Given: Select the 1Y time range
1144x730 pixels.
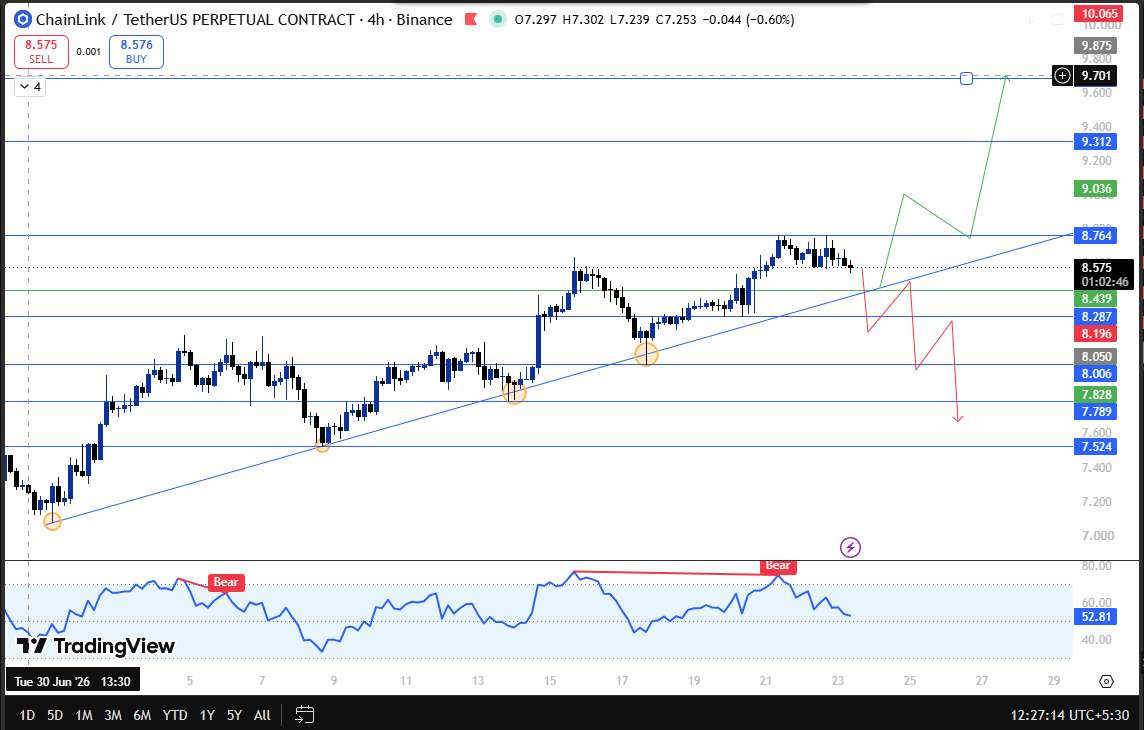Looking at the screenshot, I should click(207, 715).
